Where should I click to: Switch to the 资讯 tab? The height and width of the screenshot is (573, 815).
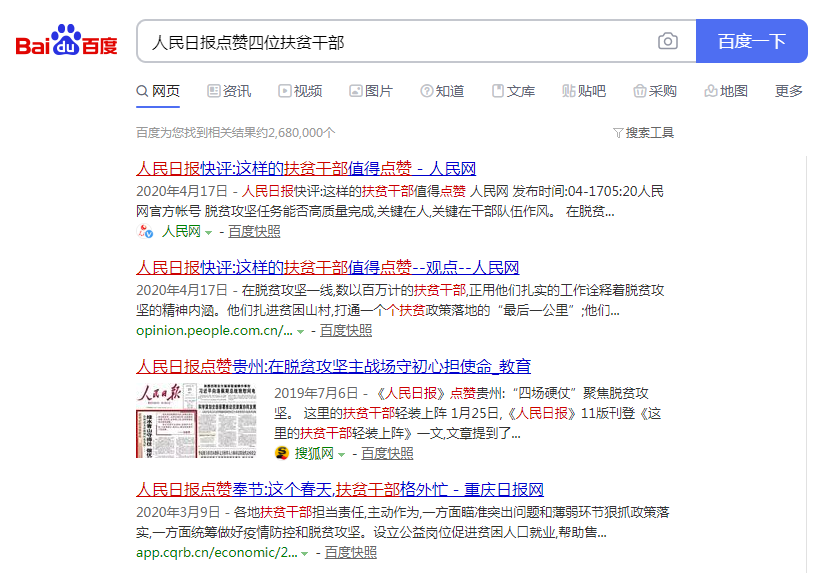[229, 92]
